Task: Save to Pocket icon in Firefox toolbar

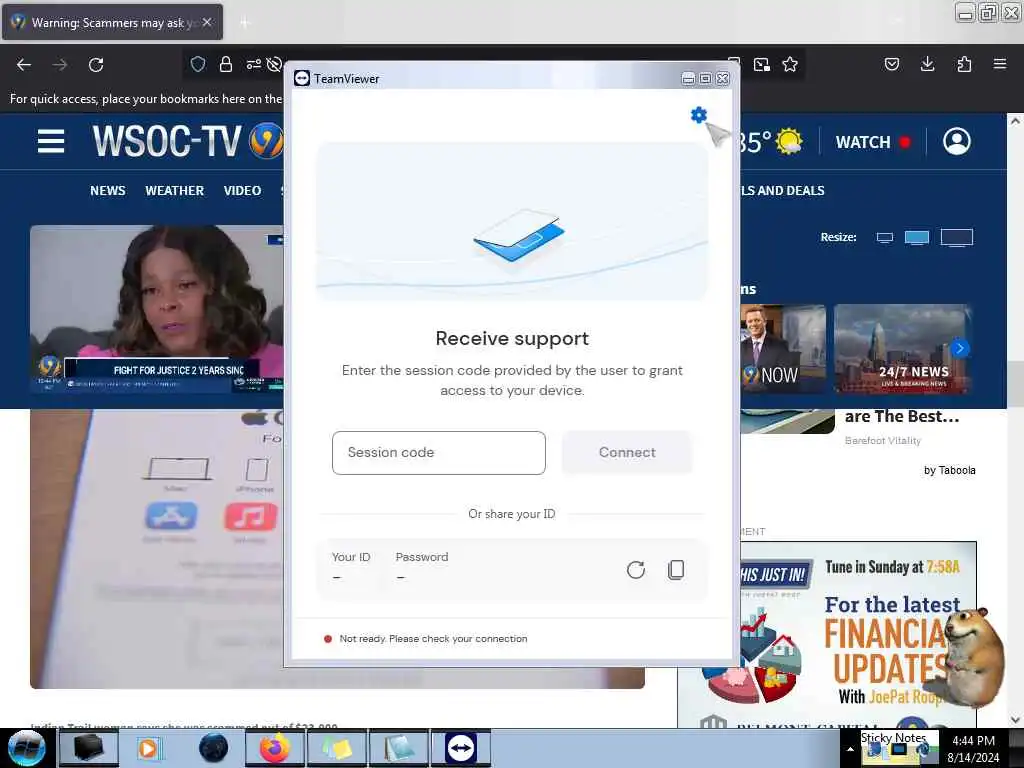Action: pos(891,64)
